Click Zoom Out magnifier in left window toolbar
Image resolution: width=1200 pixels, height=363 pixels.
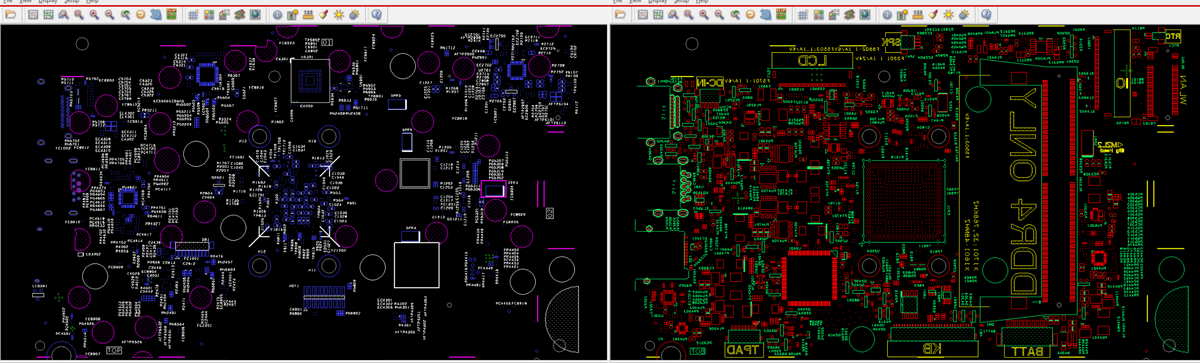coord(109,14)
